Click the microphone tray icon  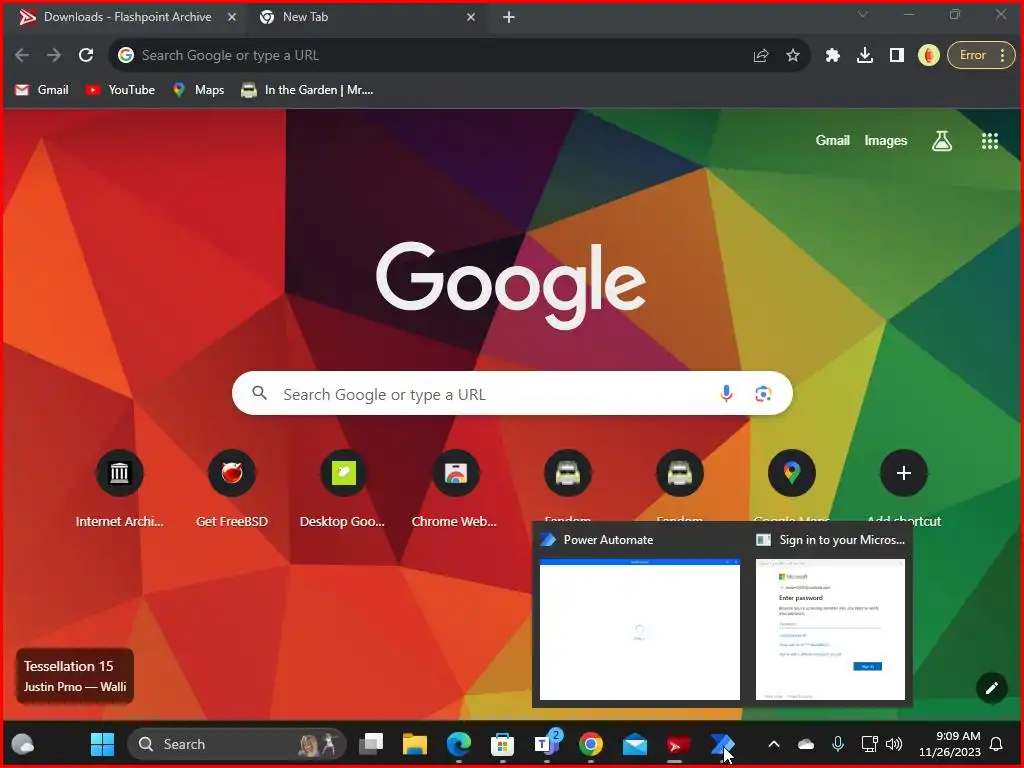(838, 744)
